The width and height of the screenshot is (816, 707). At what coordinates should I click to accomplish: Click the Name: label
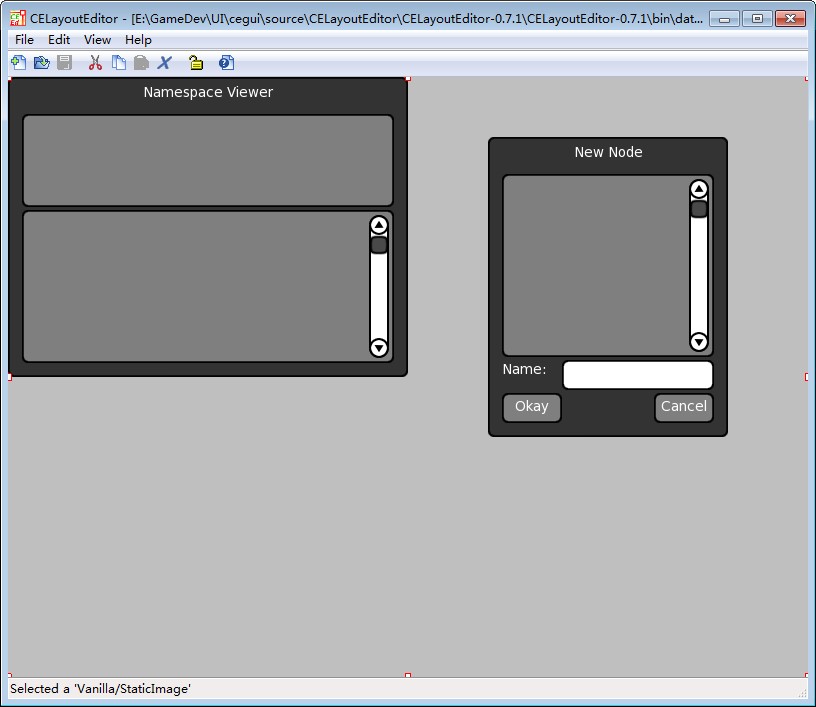[524, 369]
